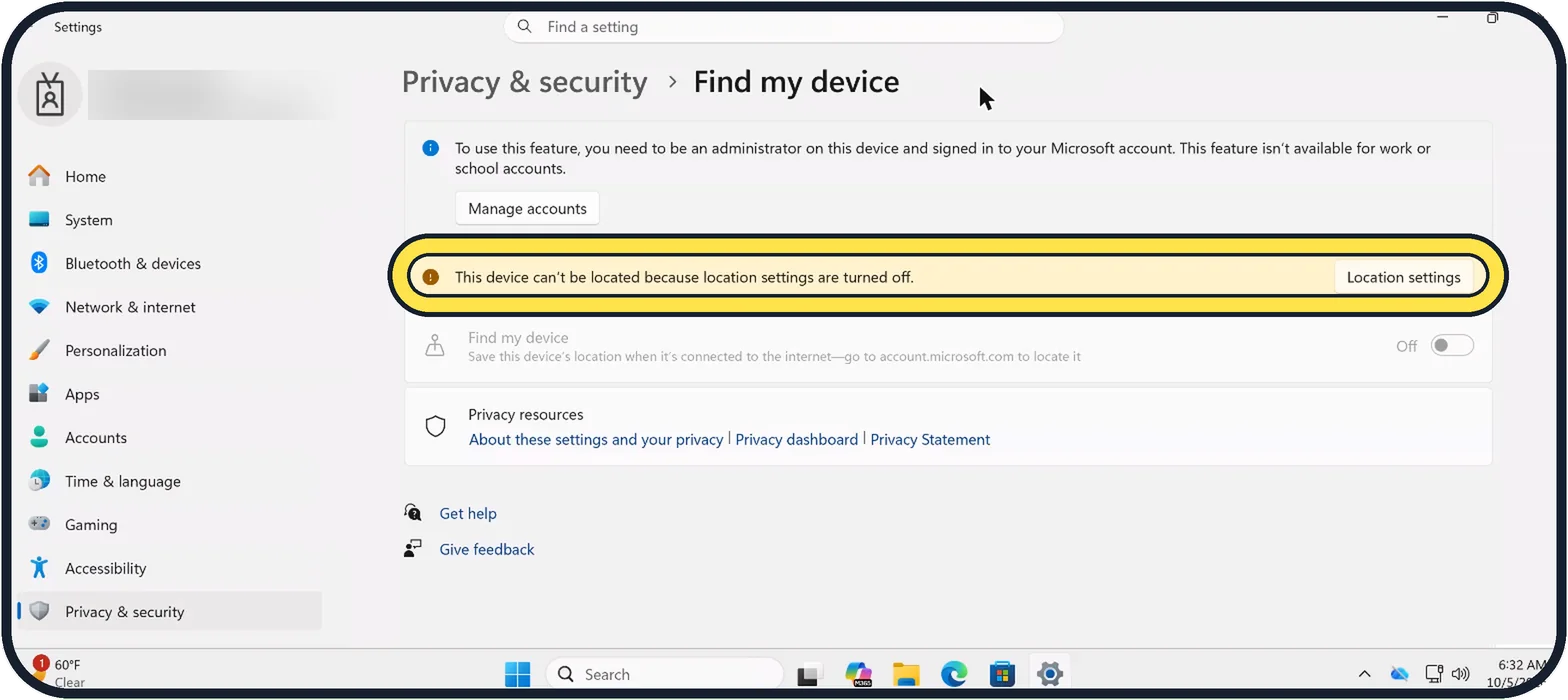Click the Get help icon
The image size is (1568, 700).
[413, 513]
